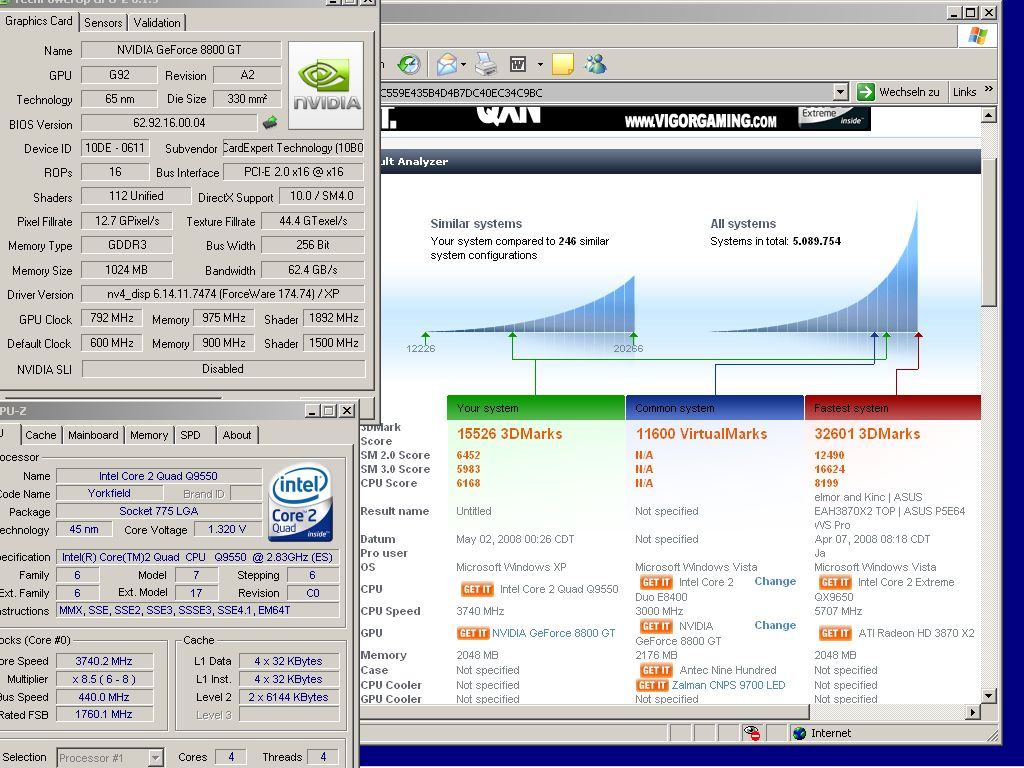Open Zalman CNPS 9700 LED link
The image size is (1024, 768).
pyautogui.click(x=728, y=685)
